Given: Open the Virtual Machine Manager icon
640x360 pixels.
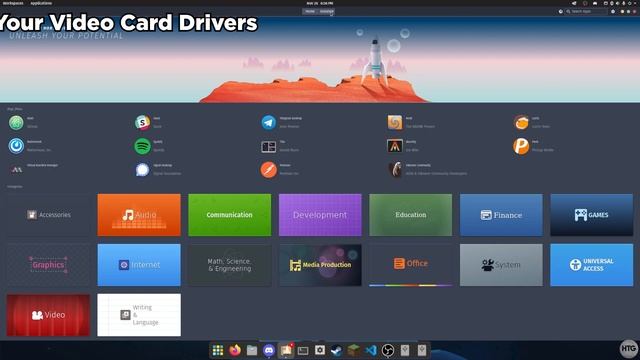Looking at the screenshot, I should [x=16, y=169].
